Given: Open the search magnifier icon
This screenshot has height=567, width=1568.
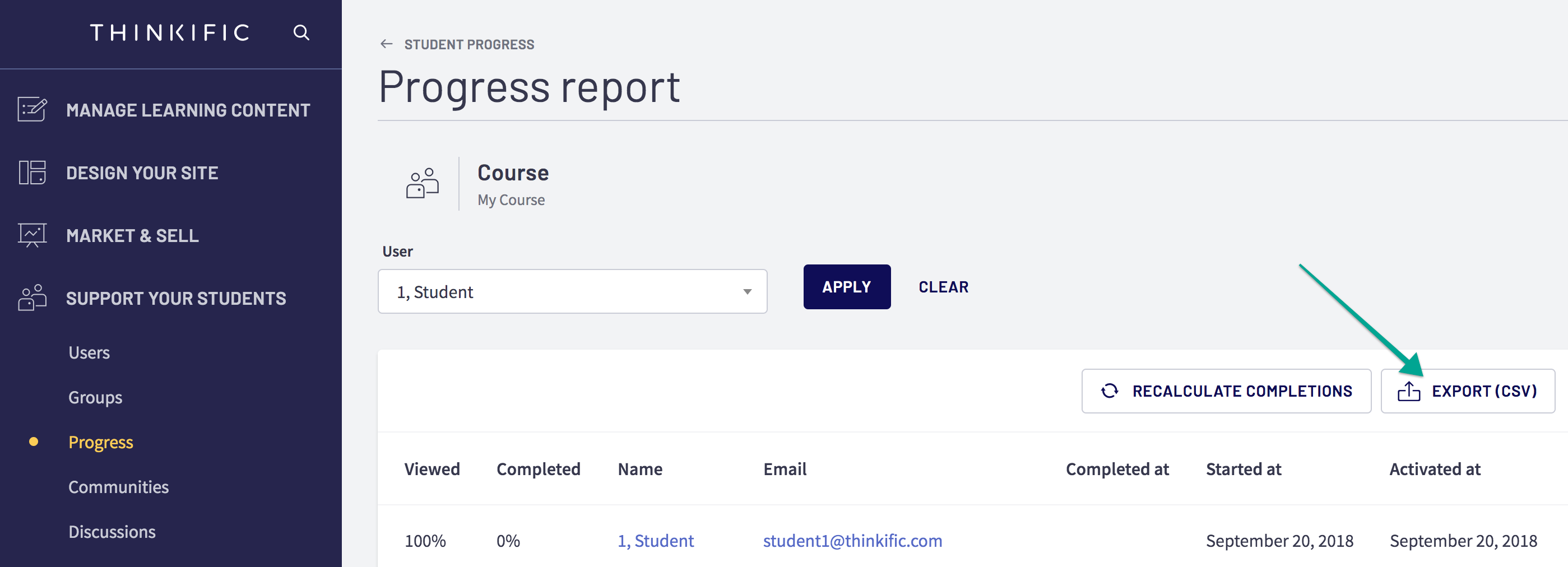Looking at the screenshot, I should pyautogui.click(x=301, y=32).
